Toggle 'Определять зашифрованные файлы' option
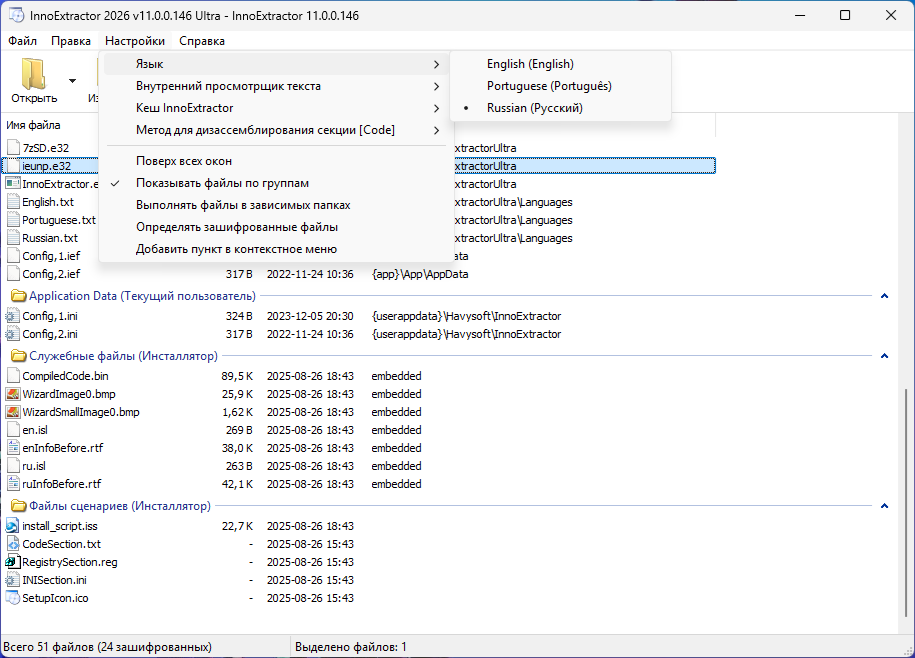 point(276,227)
